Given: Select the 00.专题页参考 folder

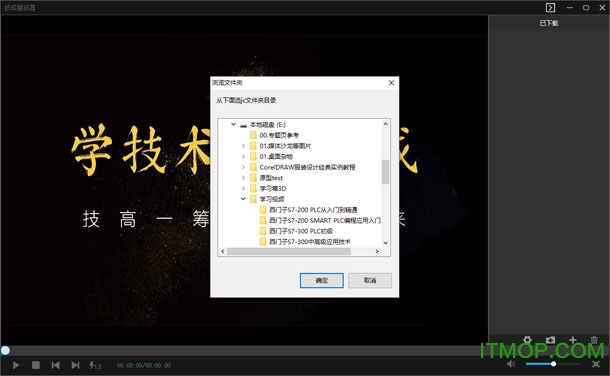Looking at the screenshot, I should coord(274,135).
